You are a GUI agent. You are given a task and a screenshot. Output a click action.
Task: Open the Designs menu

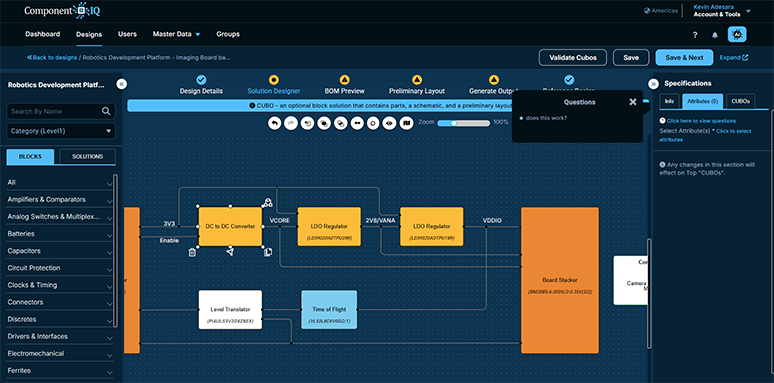coord(89,35)
